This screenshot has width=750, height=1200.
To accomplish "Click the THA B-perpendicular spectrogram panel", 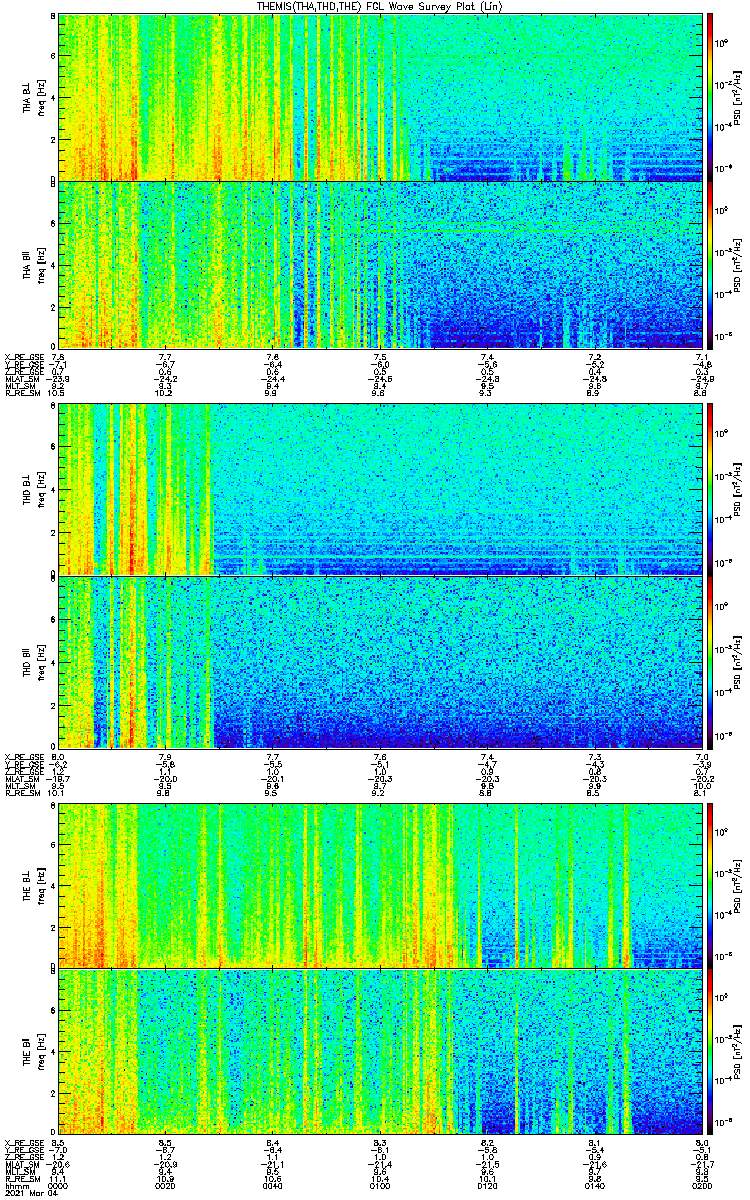I will point(380,96).
